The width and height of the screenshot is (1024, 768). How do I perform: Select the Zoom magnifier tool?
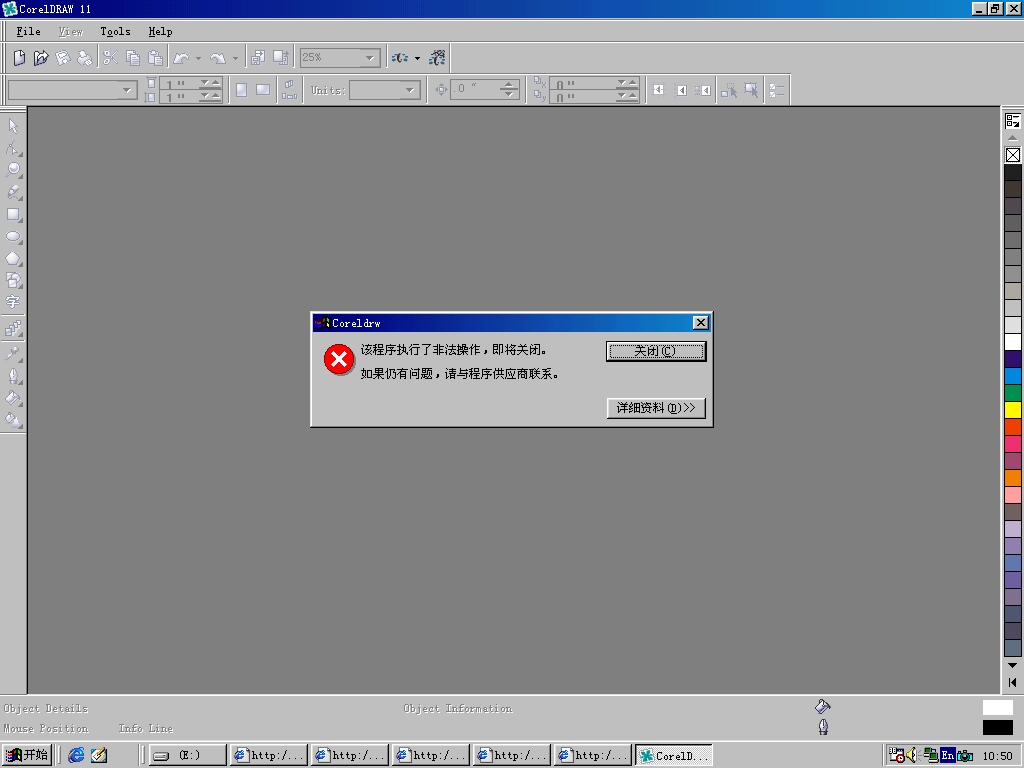[13, 170]
